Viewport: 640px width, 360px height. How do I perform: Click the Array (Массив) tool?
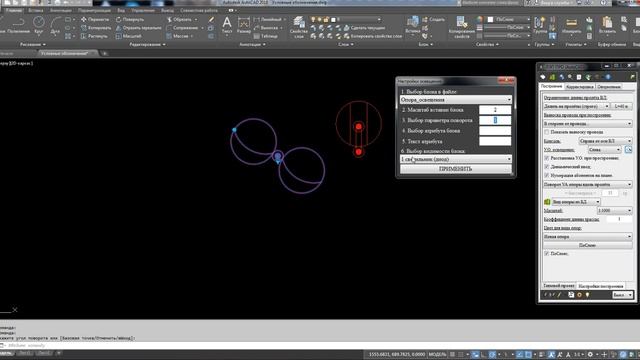tap(177, 36)
